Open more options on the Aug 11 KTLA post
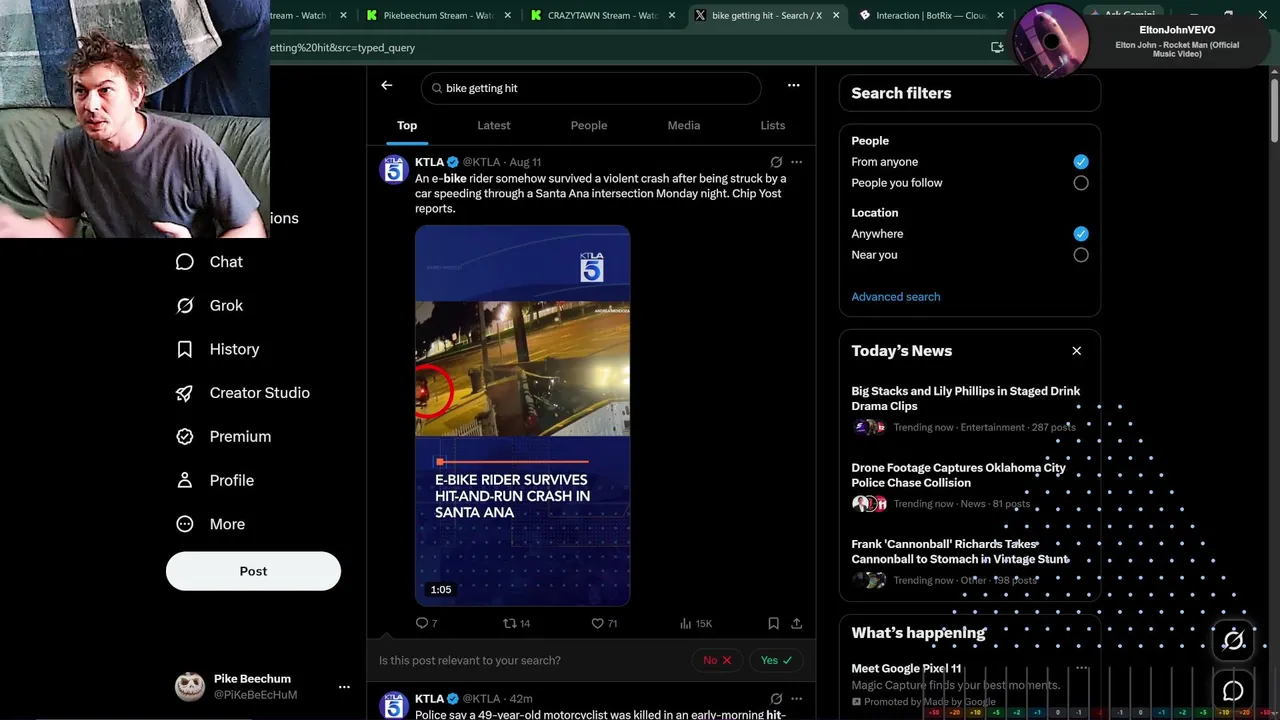The image size is (1280, 720). click(797, 162)
